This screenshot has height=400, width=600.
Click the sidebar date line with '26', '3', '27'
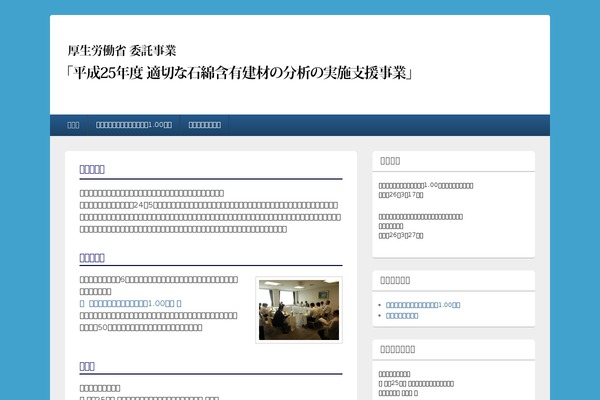coord(401,235)
